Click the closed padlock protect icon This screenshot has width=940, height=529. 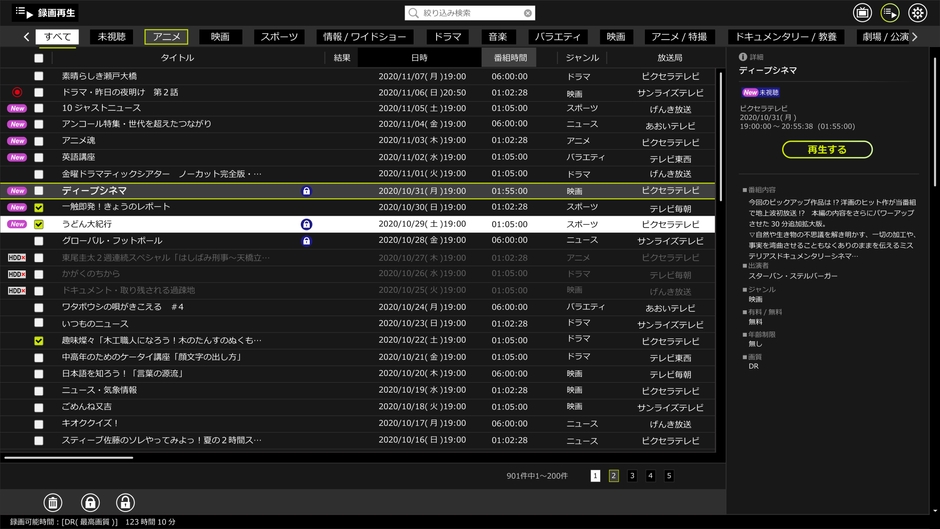click(90, 503)
